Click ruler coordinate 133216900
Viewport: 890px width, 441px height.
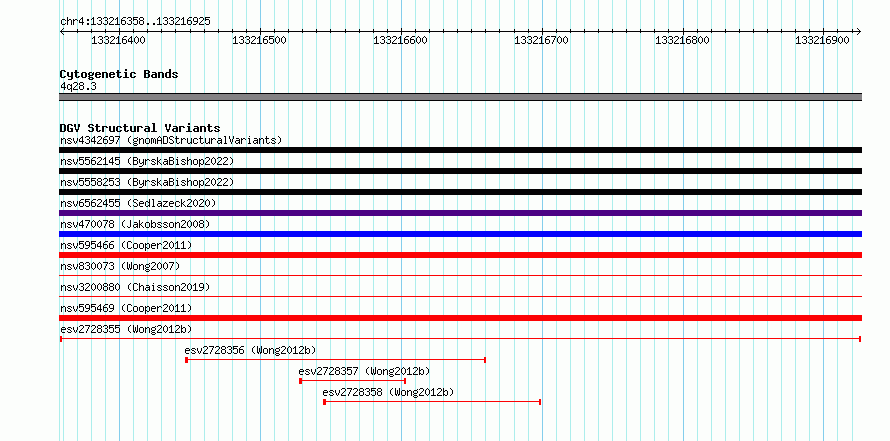pos(822,40)
